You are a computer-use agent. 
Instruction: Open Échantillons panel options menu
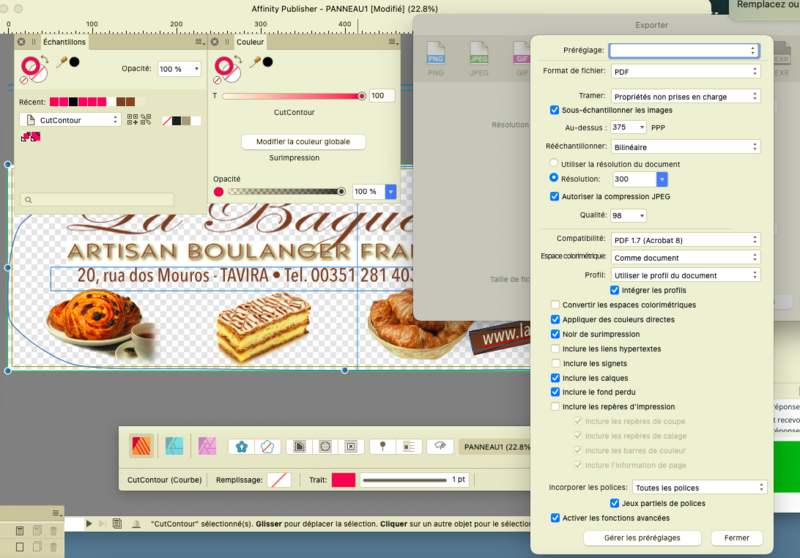coord(199,42)
